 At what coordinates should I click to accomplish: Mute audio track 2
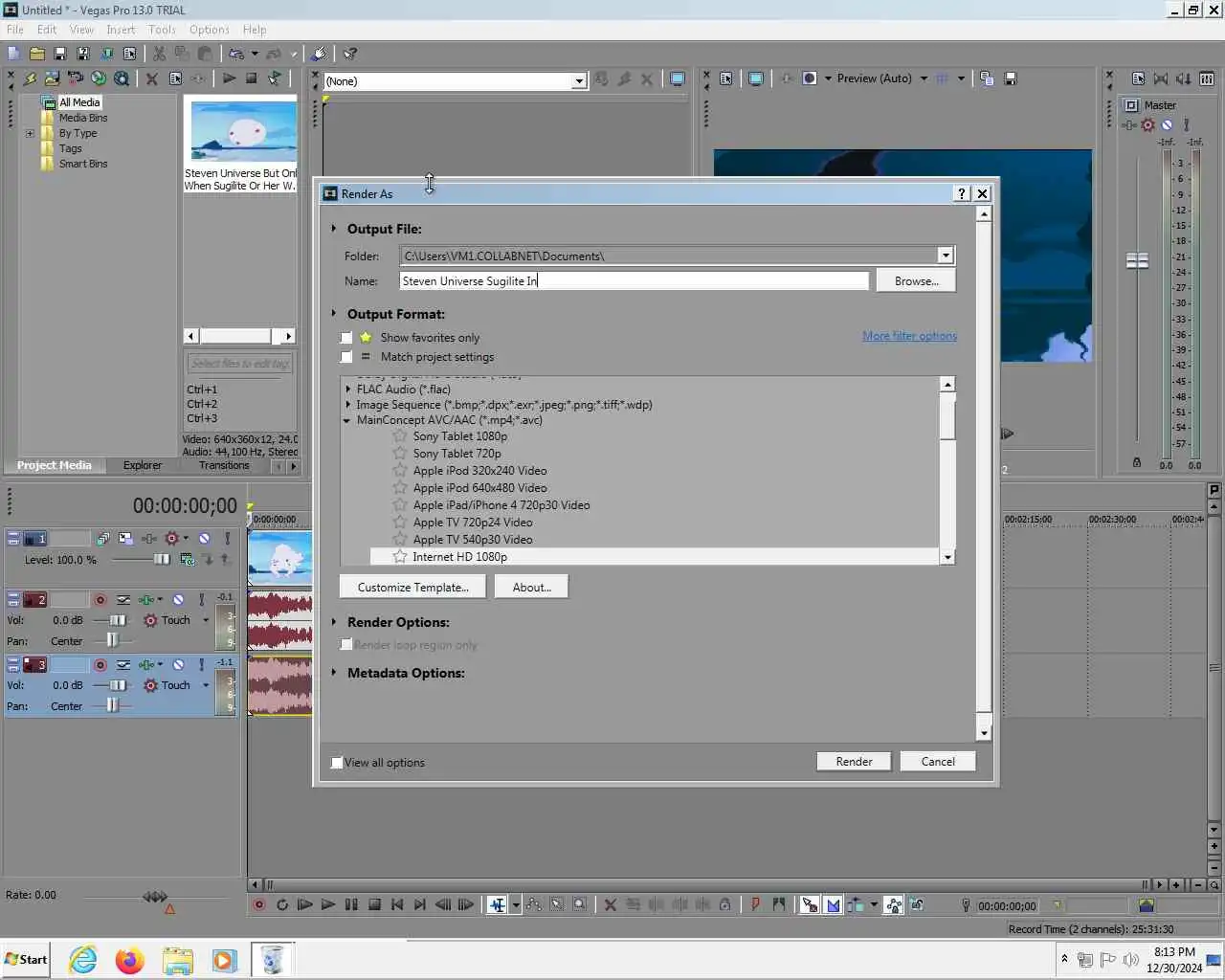pyautogui.click(x=178, y=600)
